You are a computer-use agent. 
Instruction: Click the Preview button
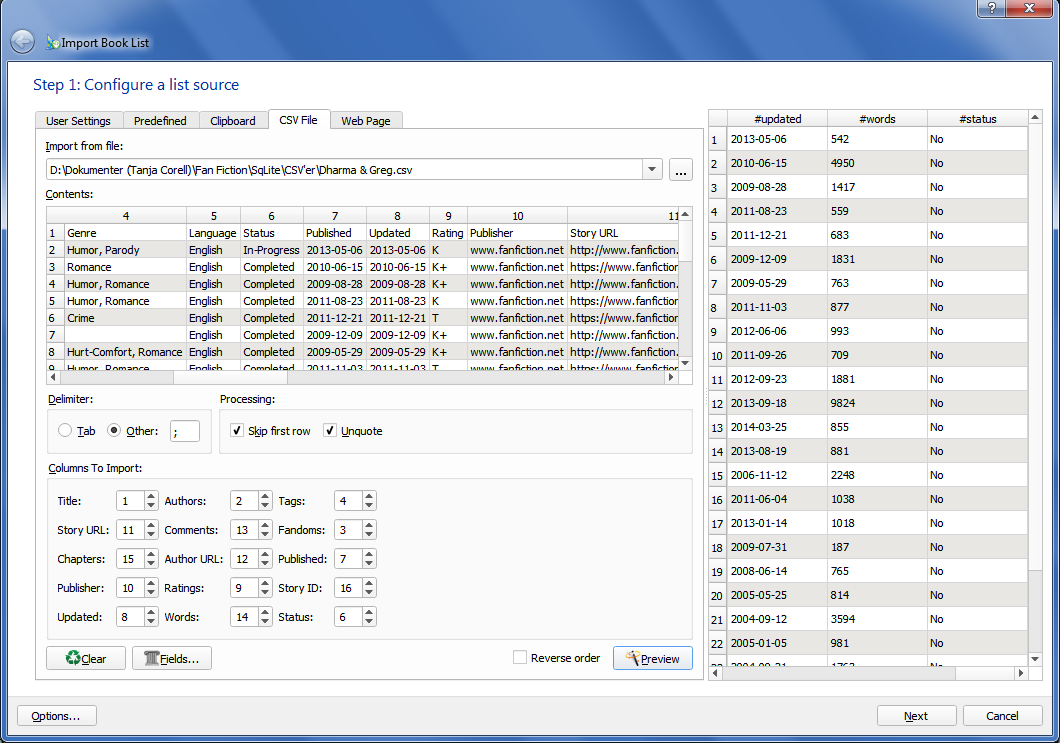tap(652, 658)
